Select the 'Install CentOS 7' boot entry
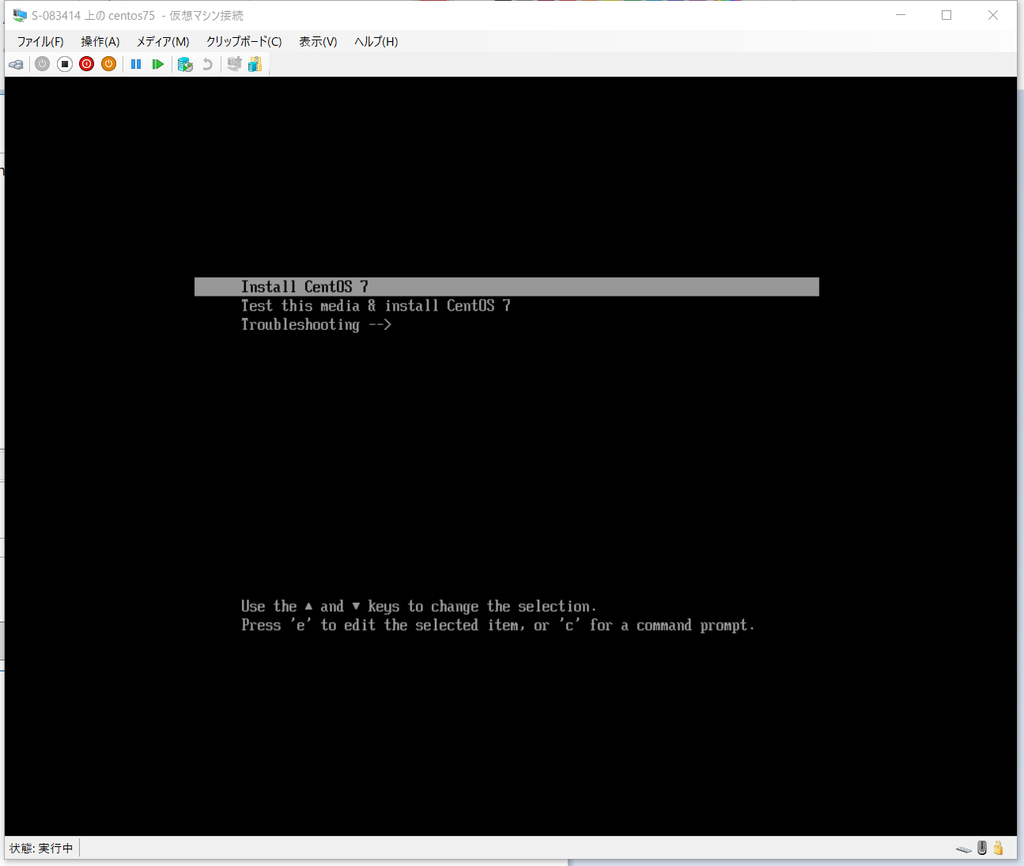The image size is (1024, 866). [x=507, y=287]
